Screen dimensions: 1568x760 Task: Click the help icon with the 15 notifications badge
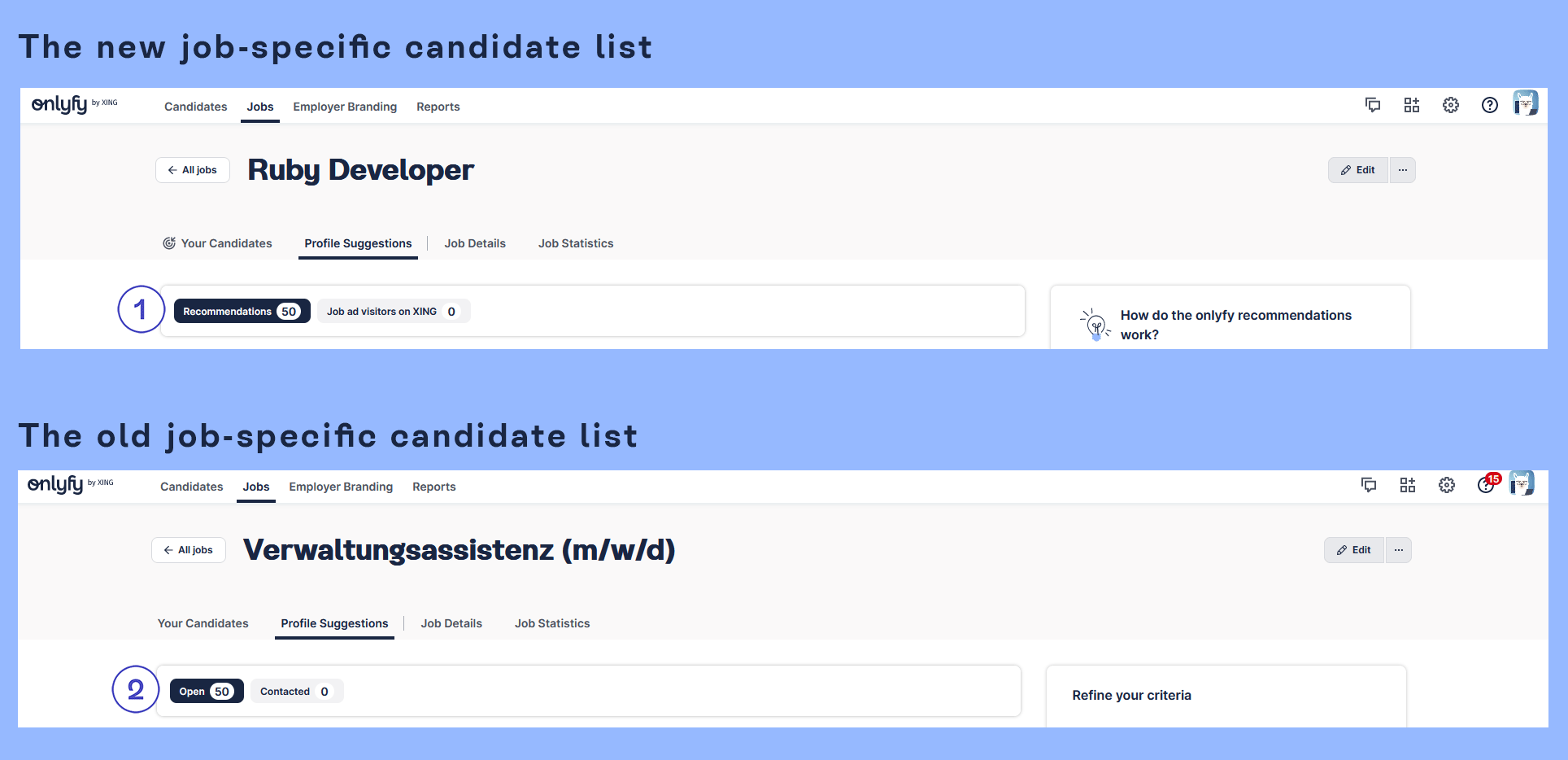pyautogui.click(x=1487, y=485)
